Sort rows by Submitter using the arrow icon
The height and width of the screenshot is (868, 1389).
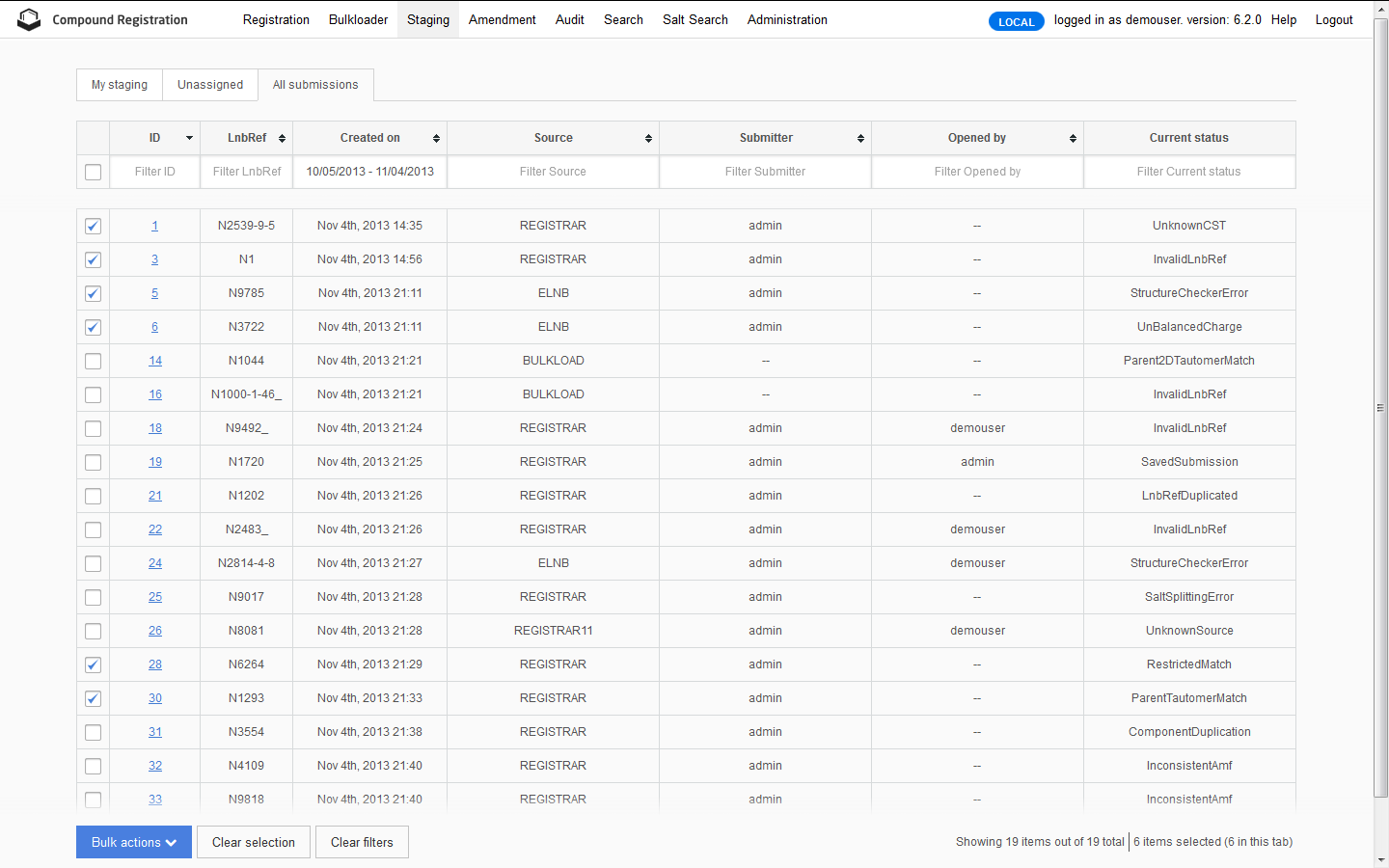coord(860,138)
